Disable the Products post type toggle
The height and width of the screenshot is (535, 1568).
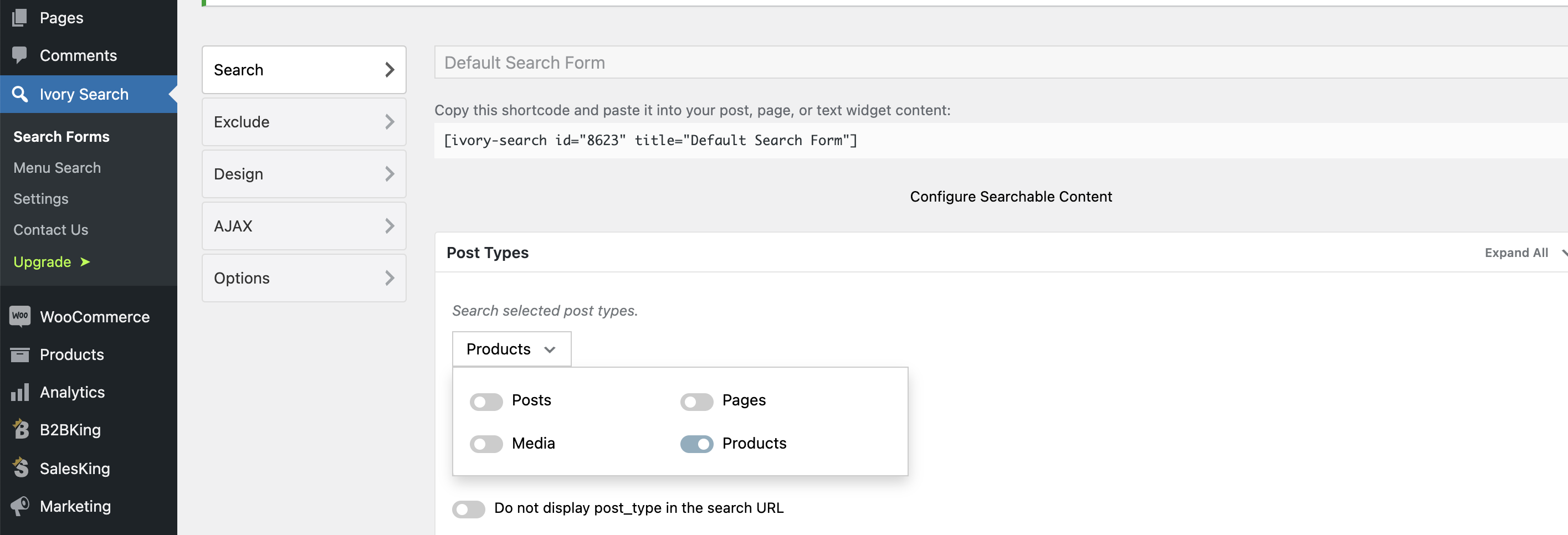pos(696,444)
